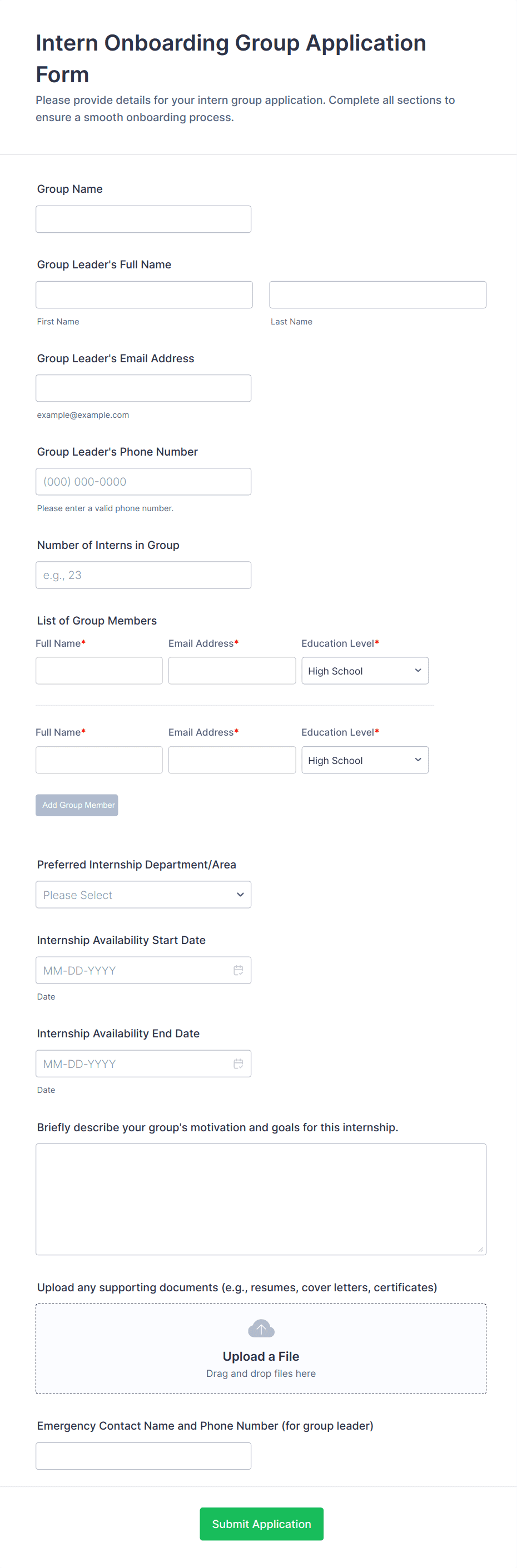Grab the text area resize handle
The width and height of the screenshot is (517, 1568).
480,1249
